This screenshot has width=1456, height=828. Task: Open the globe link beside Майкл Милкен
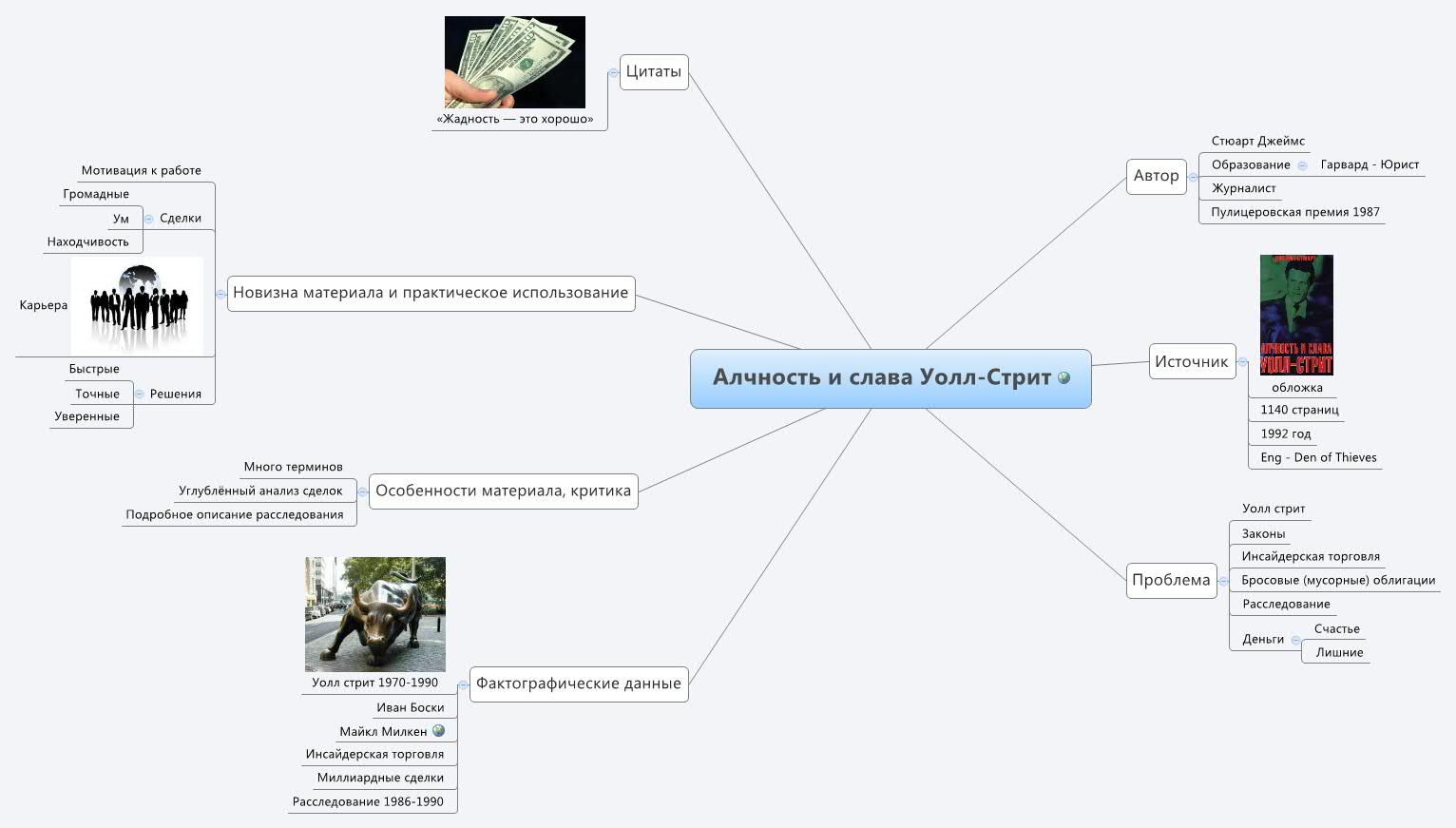click(438, 731)
